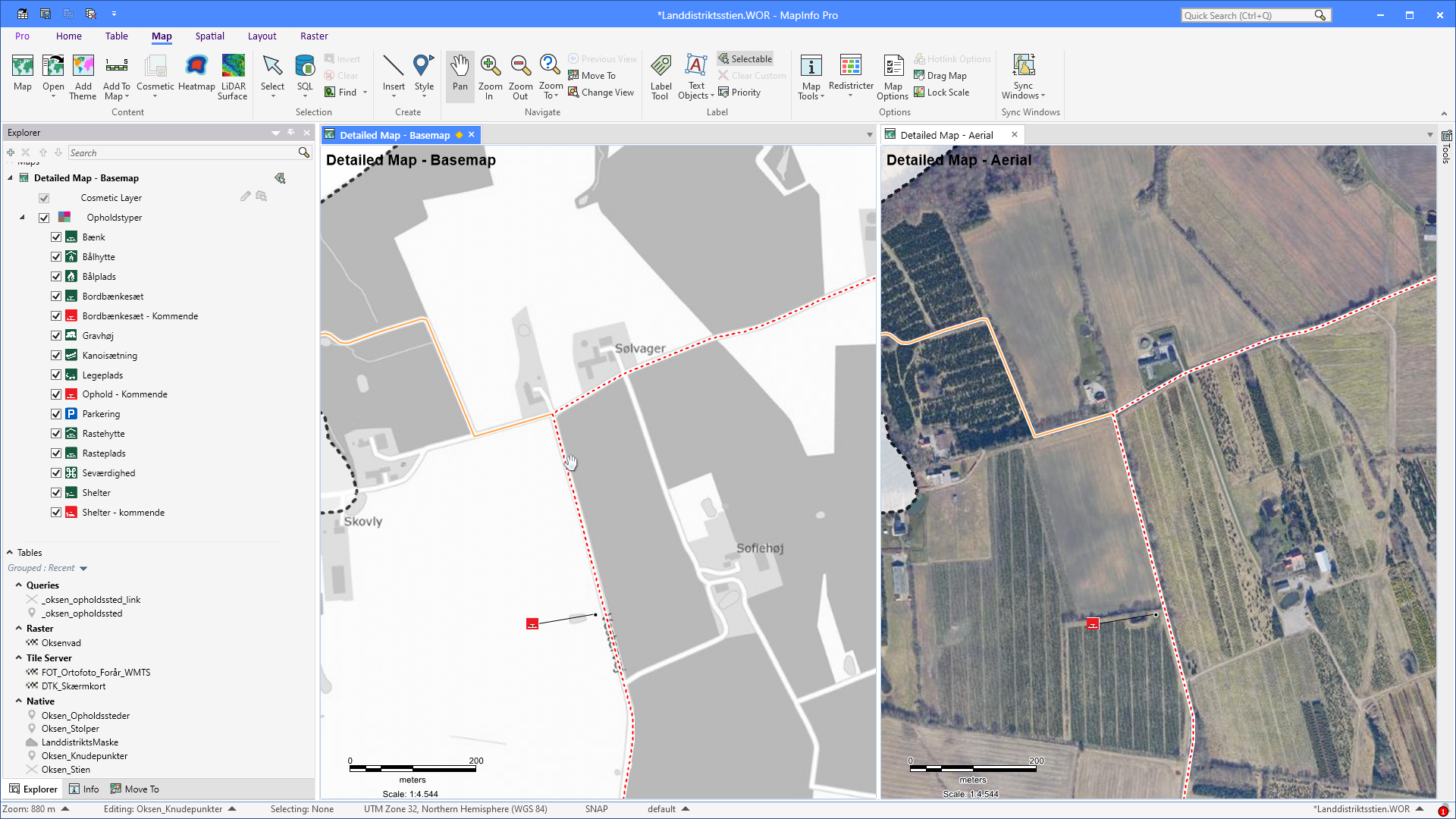Enable Lock Scale
The height and width of the screenshot is (819, 1456).
pos(942,92)
